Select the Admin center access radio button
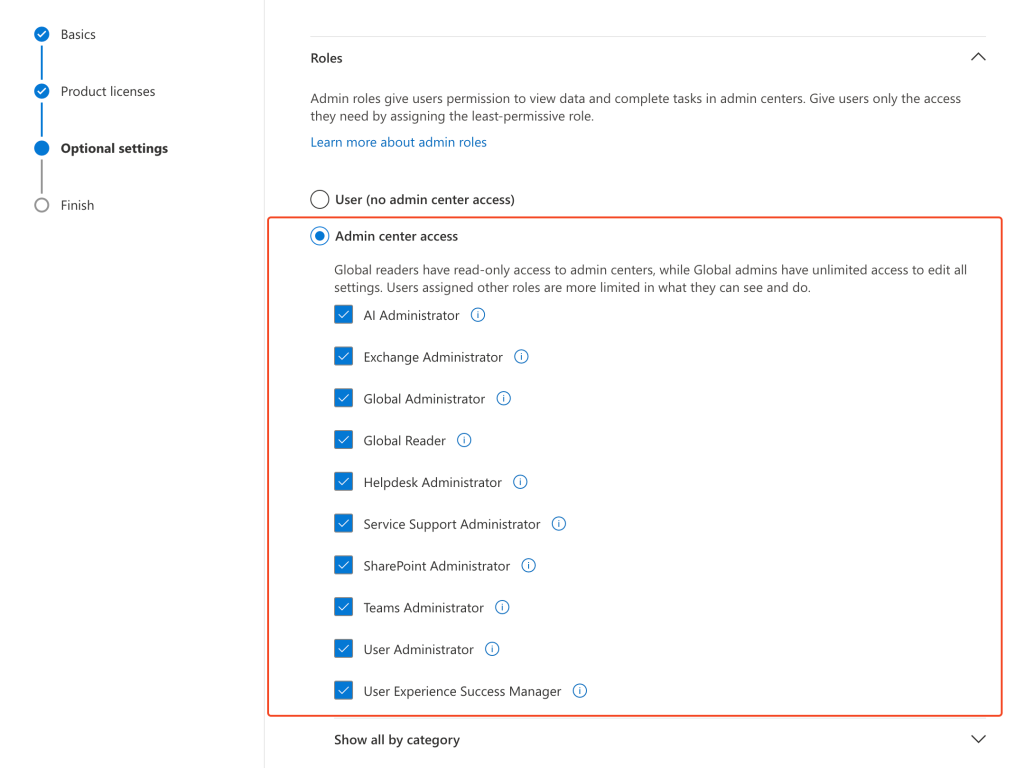 click(x=320, y=236)
